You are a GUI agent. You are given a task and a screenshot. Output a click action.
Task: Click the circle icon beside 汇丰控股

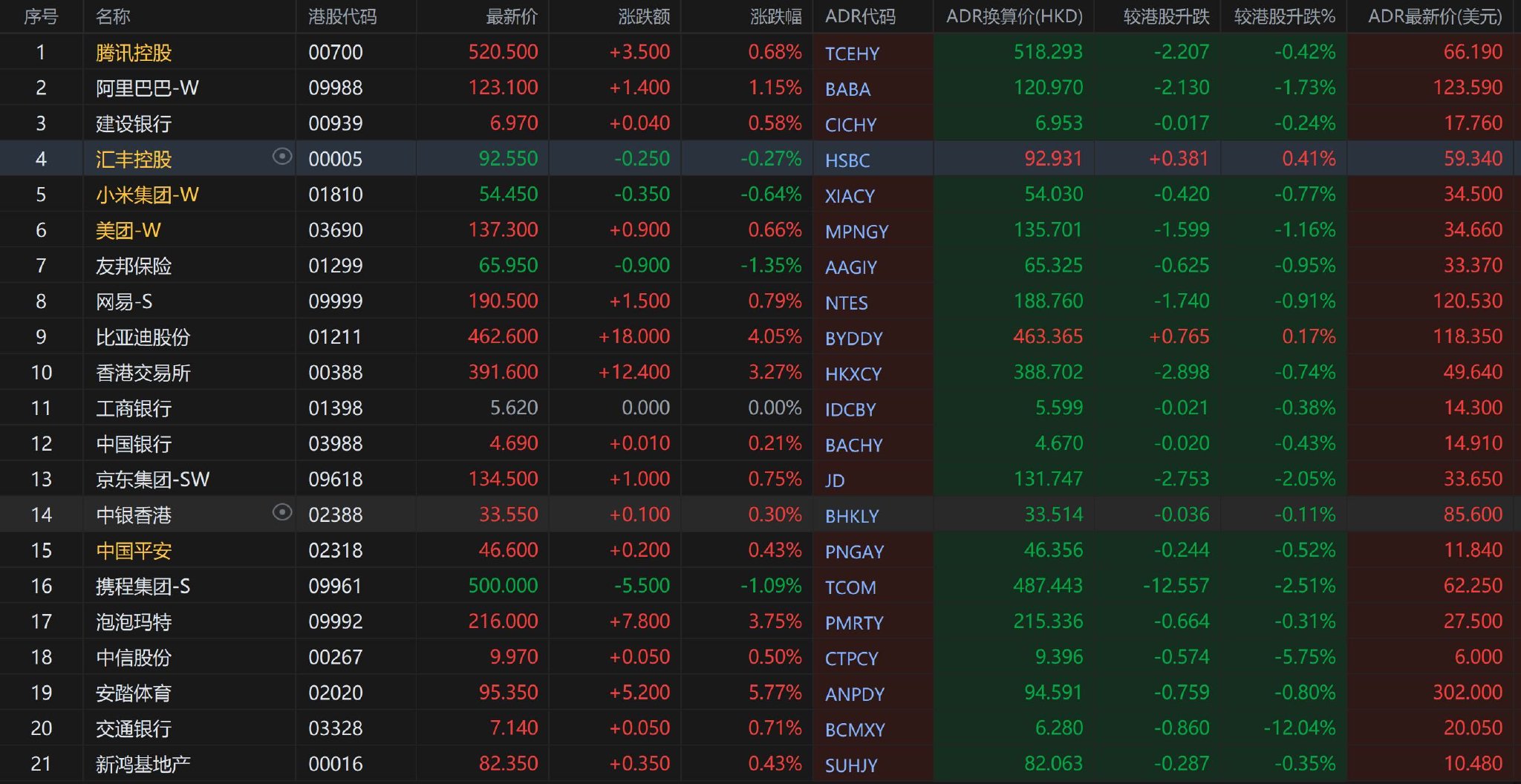coord(282,157)
